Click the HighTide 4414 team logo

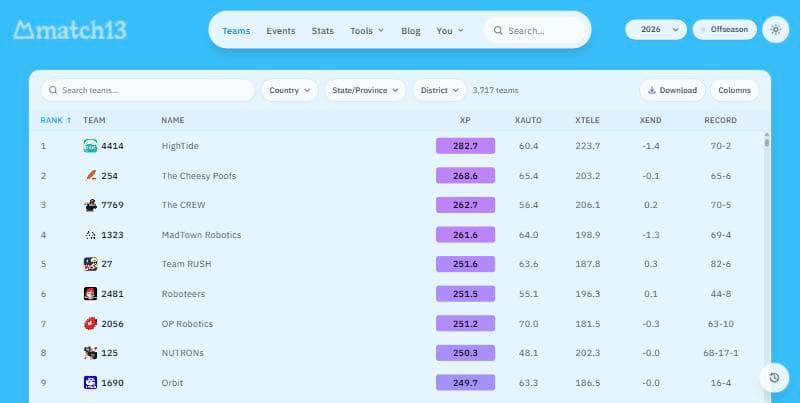coord(90,146)
